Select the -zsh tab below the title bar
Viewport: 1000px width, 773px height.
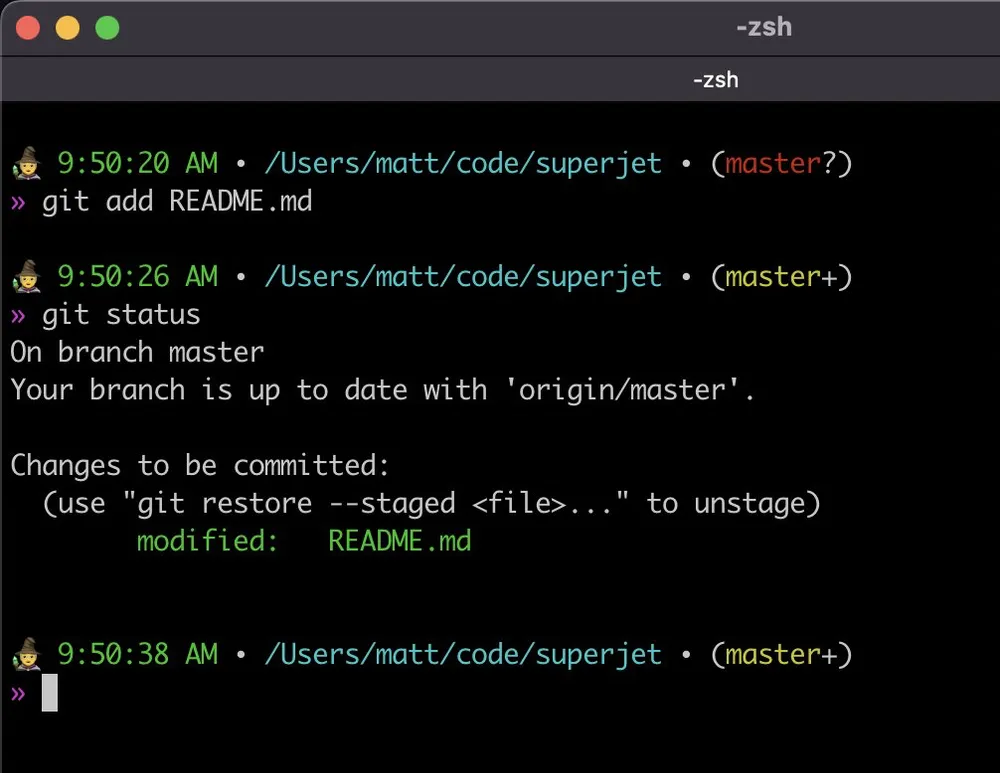(716, 79)
